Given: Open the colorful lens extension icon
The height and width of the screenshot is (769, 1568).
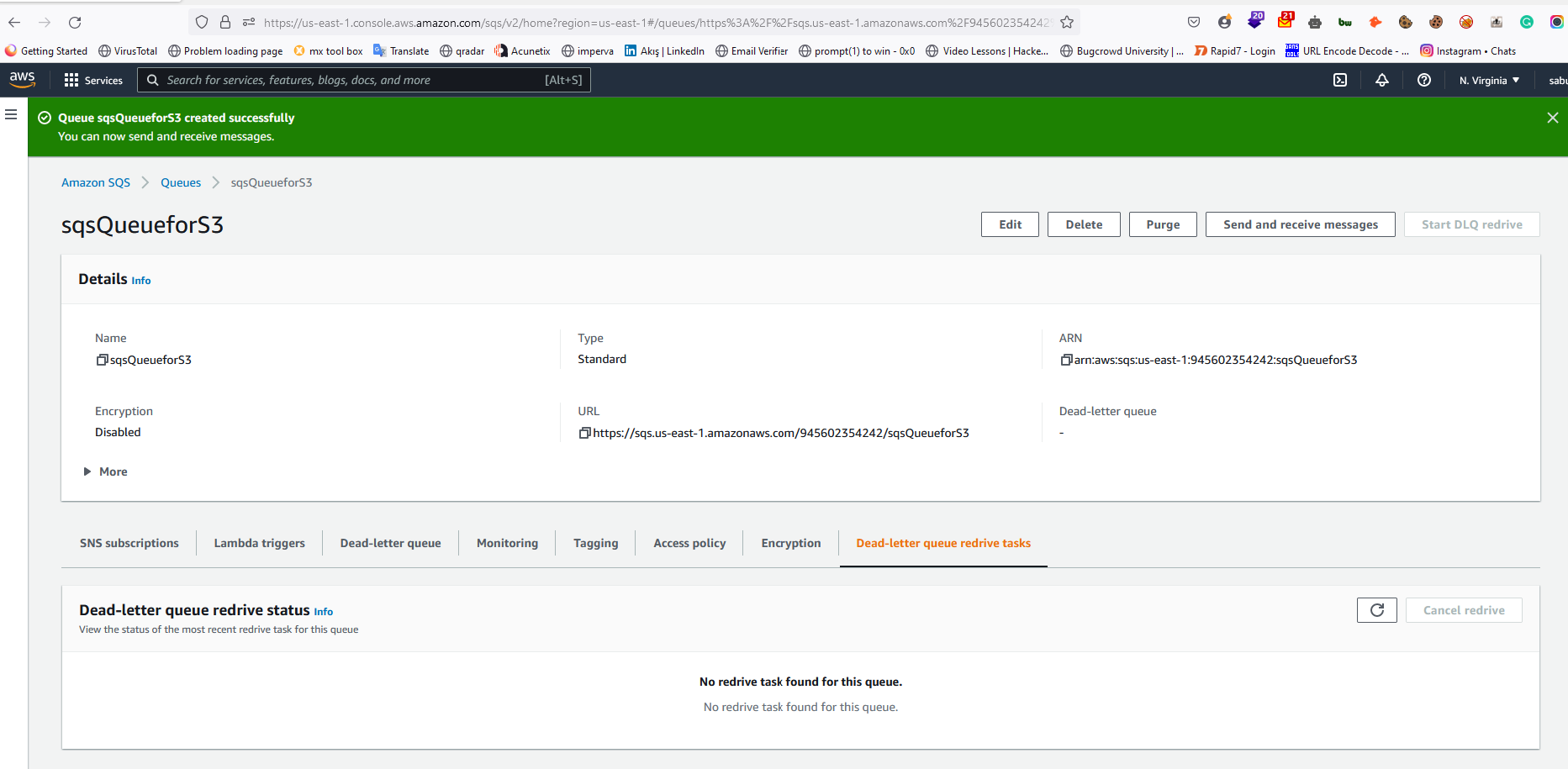Looking at the screenshot, I should (1557, 23).
